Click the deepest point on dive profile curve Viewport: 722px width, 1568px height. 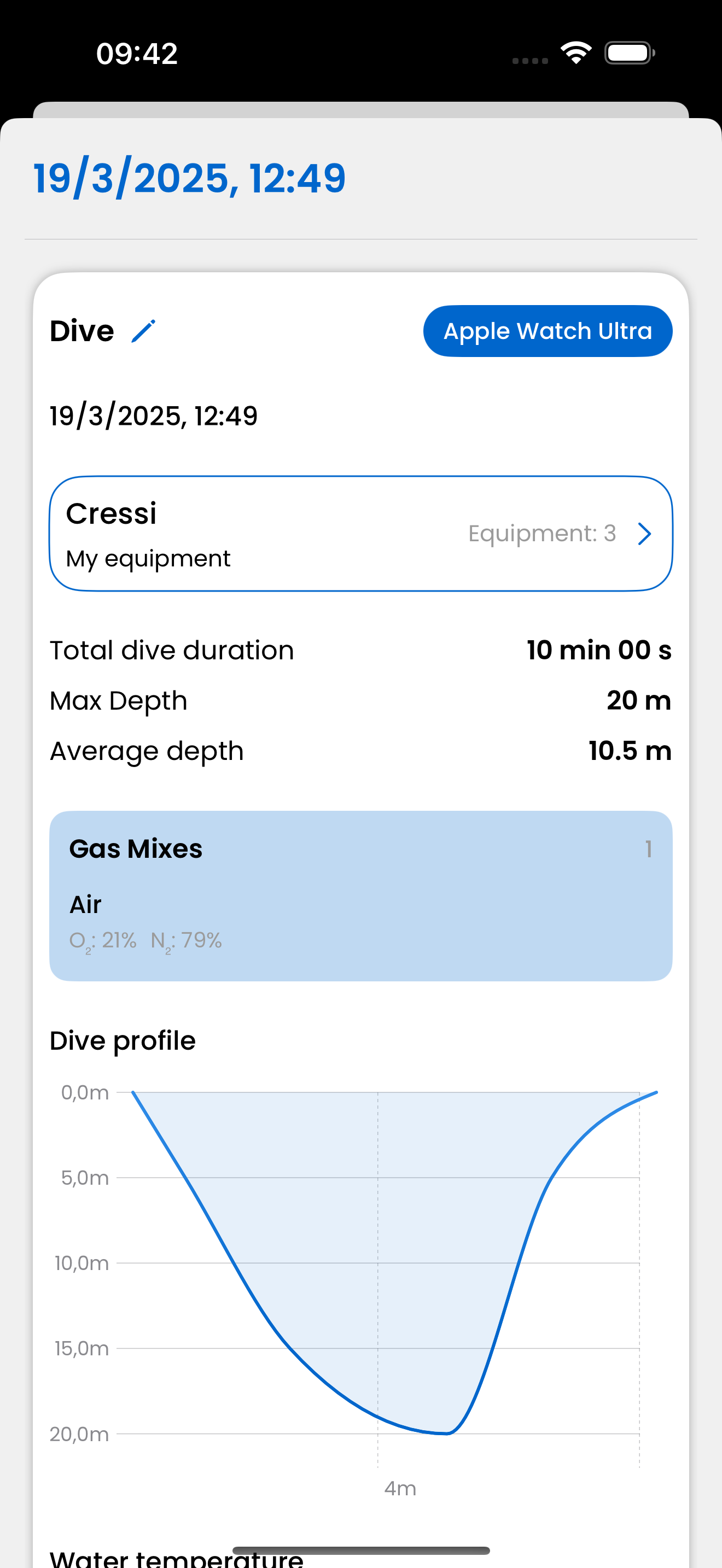446,1433
